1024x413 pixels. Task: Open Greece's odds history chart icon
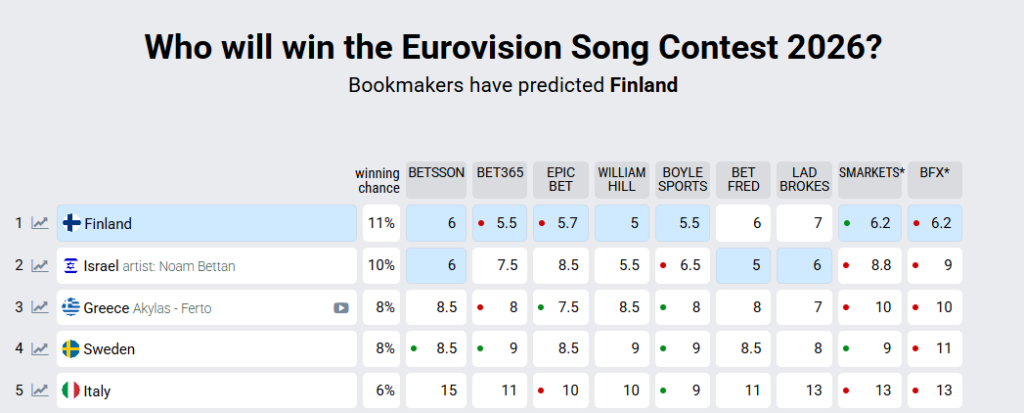coord(40,307)
